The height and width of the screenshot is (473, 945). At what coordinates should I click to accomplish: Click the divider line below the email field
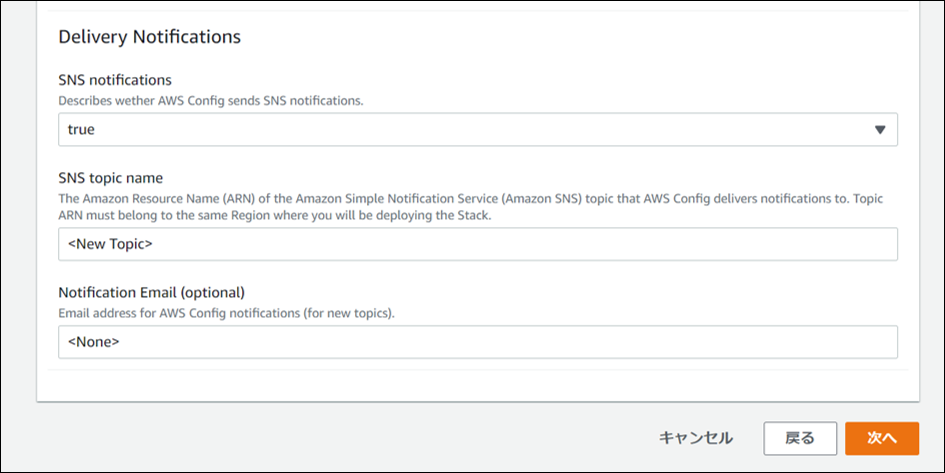[477, 371]
